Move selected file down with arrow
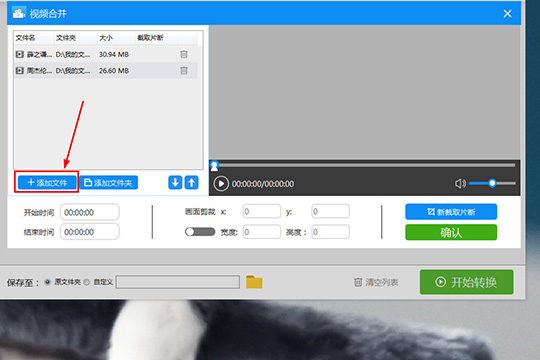Screen dimensions: 540x360 click(175, 182)
